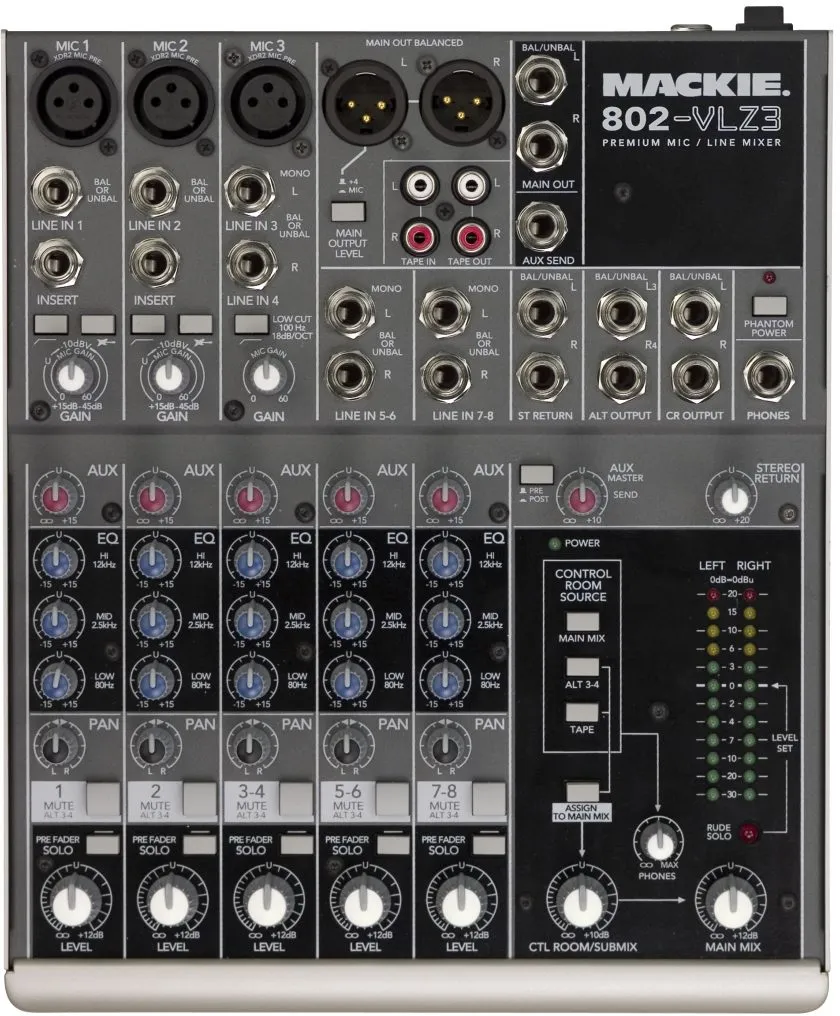The height and width of the screenshot is (1016, 840).
Task: Click the channel 1 mic Gain knob
Action: click(74, 376)
